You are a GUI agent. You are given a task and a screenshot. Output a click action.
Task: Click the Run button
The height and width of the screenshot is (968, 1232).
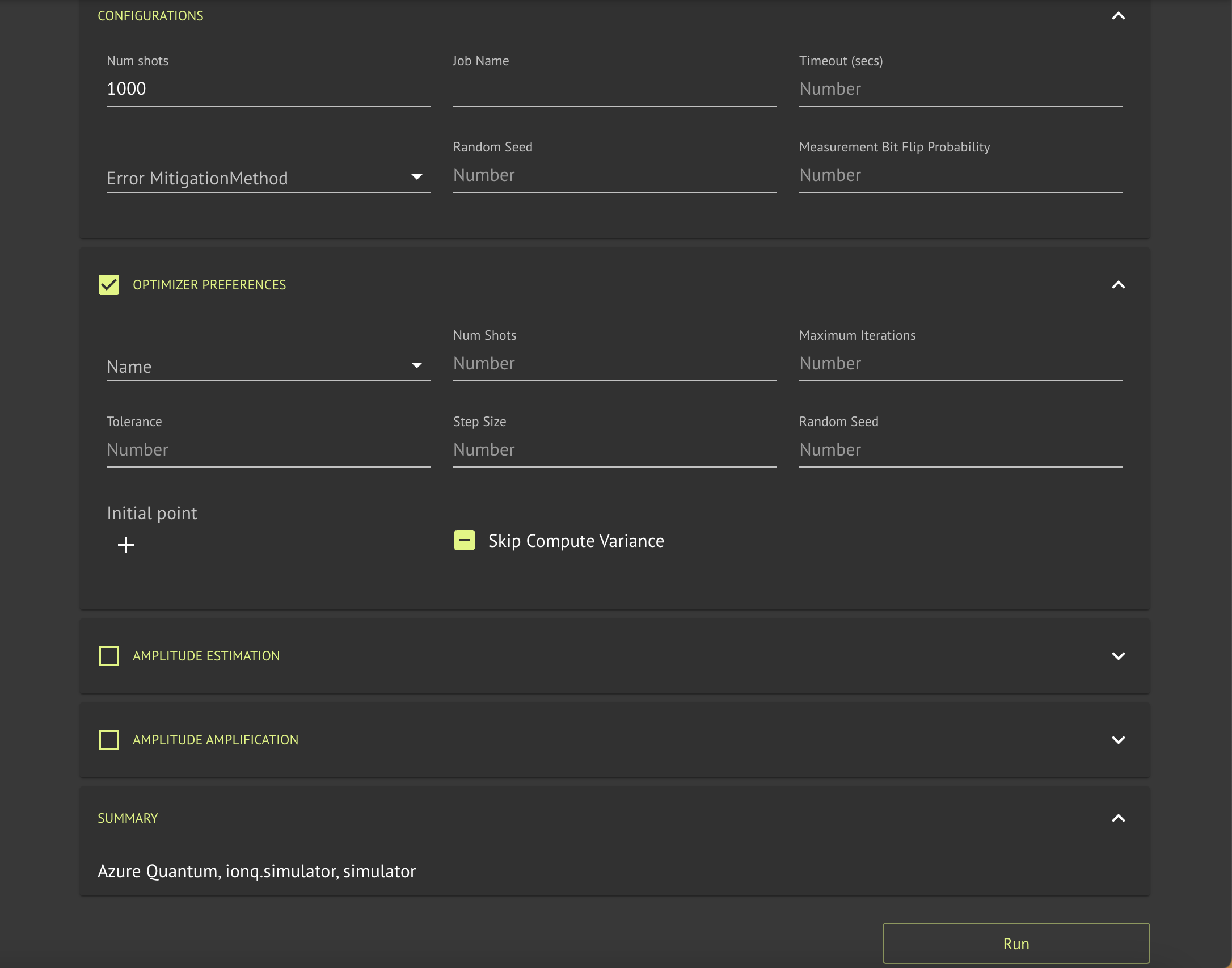[1016, 944]
